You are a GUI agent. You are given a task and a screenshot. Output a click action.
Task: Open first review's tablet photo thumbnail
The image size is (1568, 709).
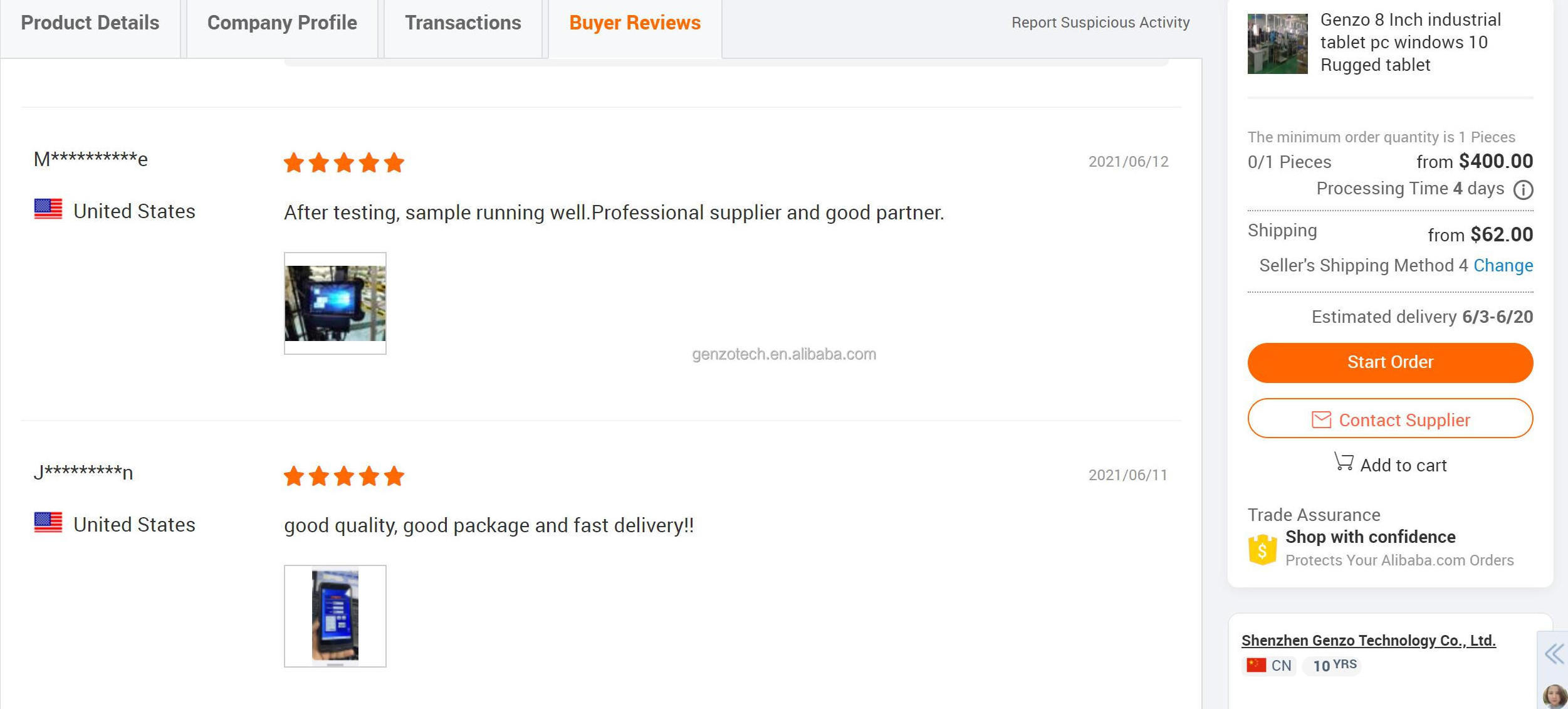point(335,303)
